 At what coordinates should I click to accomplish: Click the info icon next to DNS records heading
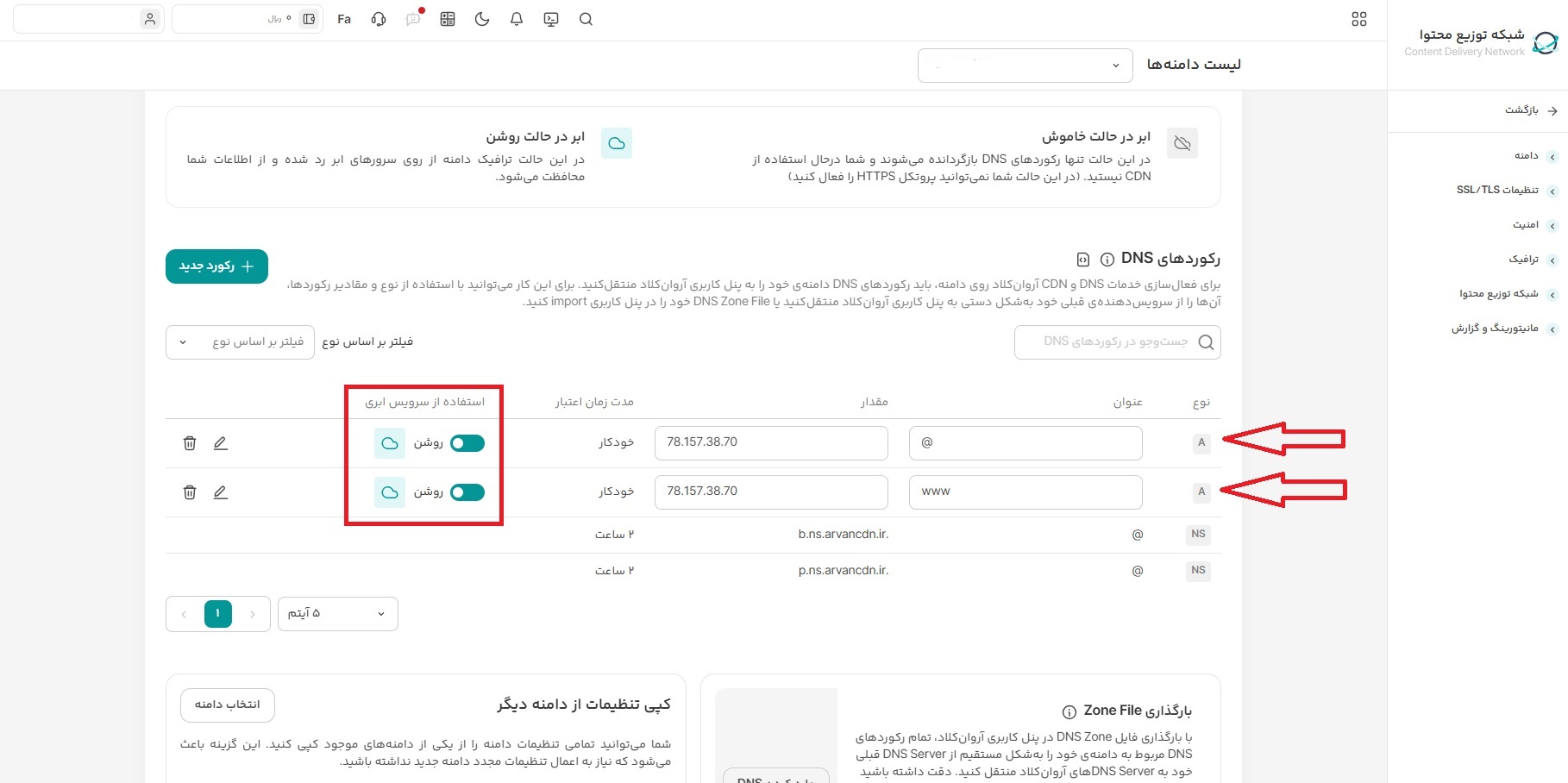click(1107, 260)
